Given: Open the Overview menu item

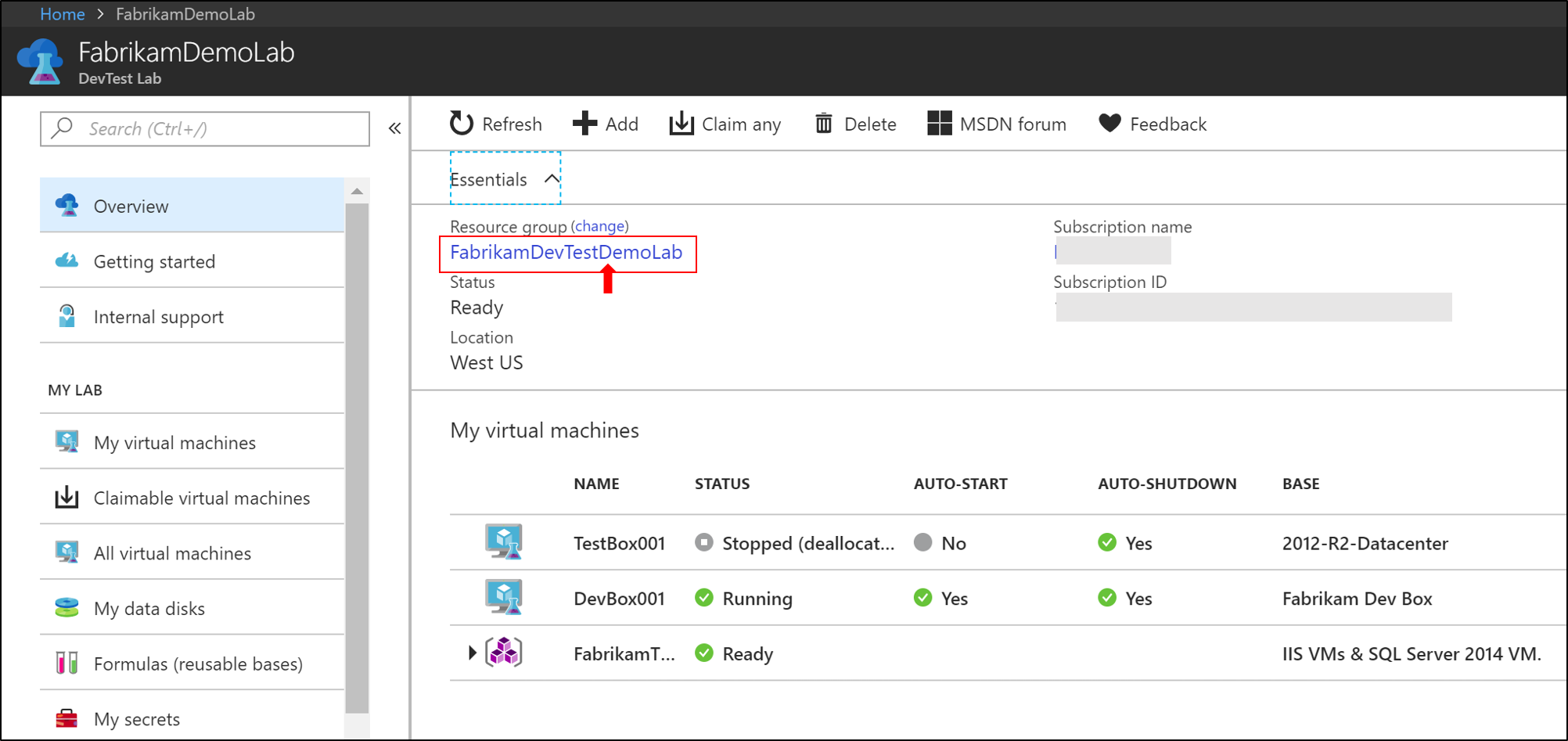Looking at the screenshot, I should point(192,205).
